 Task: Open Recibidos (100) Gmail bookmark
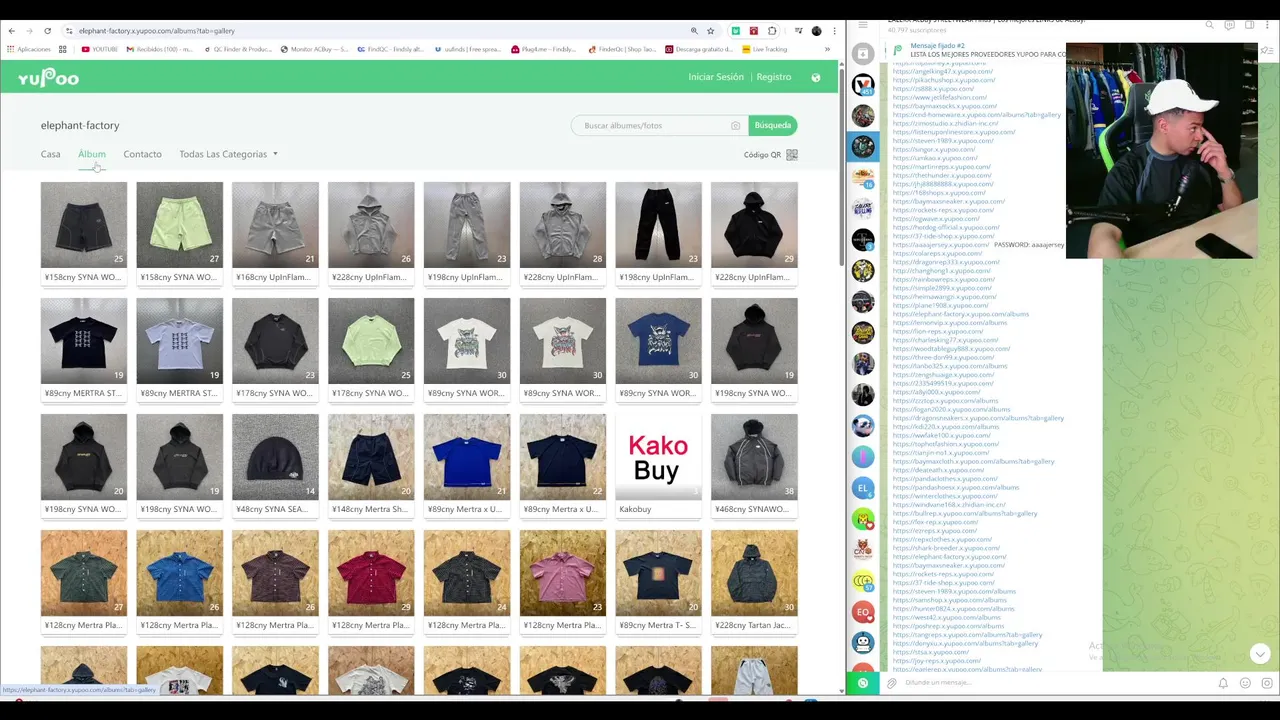(x=160, y=49)
